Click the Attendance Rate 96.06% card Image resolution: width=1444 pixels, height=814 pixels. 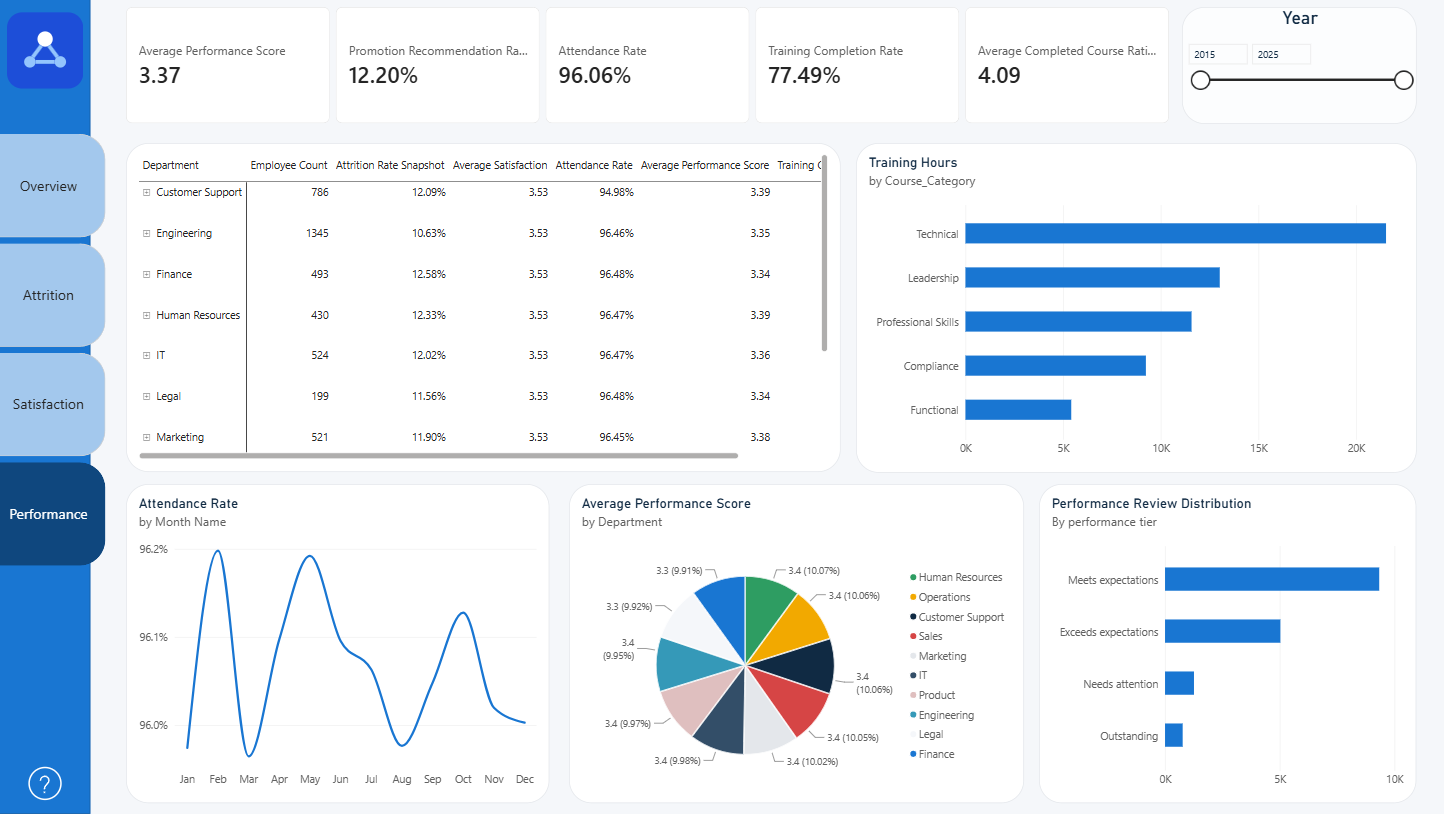click(x=647, y=65)
